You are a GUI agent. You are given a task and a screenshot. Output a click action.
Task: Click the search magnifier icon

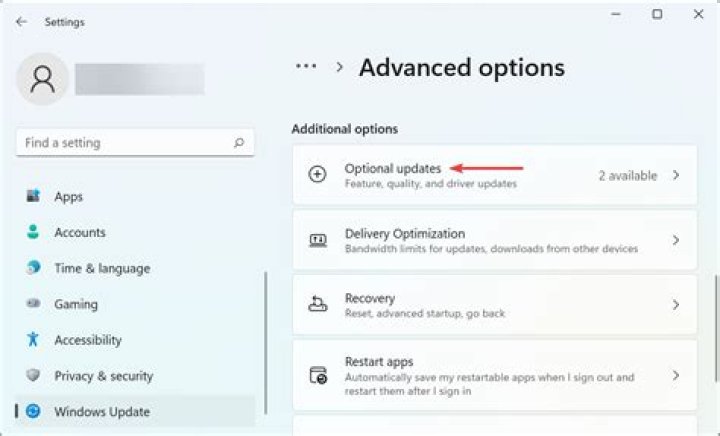pyautogui.click(x=239, y=143)
